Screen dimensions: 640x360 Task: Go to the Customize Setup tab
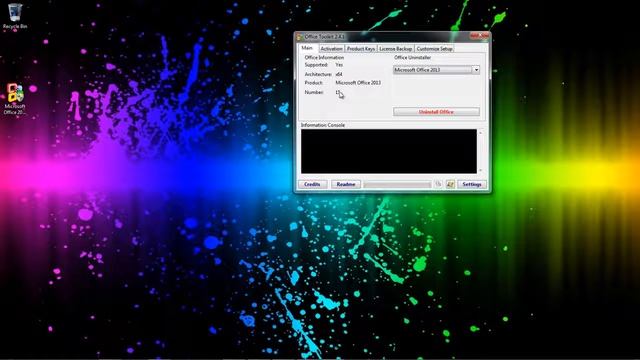(x=434, y=49)
